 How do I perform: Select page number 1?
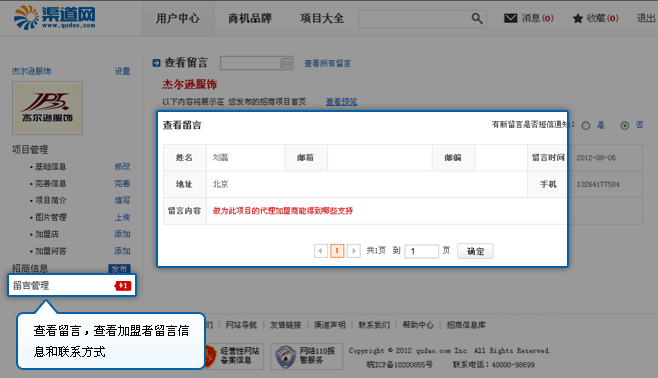[x=337, y=251]
